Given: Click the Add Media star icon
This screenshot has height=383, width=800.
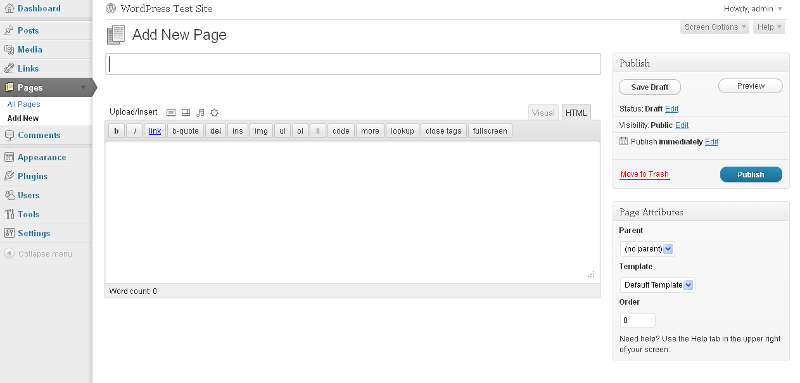Looking at the screenshot, I should click(215, 112).
